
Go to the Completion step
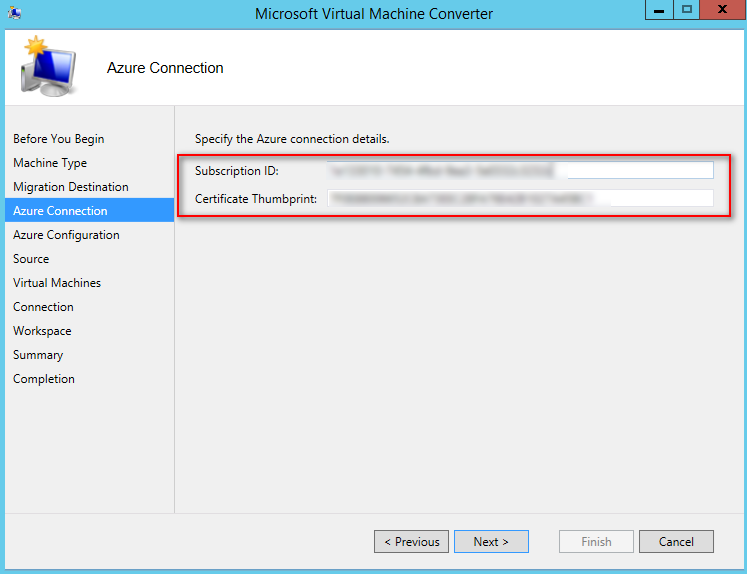[44, 379]
